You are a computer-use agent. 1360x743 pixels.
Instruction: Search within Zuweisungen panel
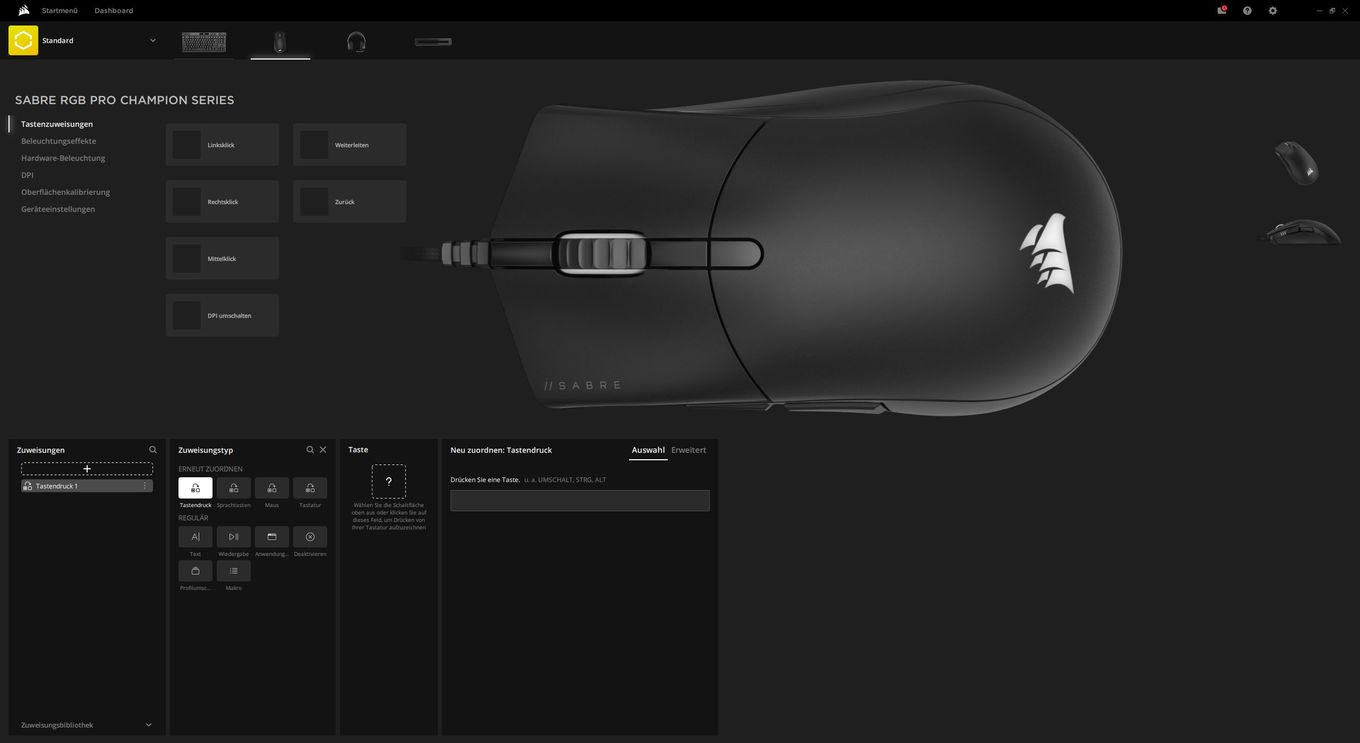click(x=153, y=450)
